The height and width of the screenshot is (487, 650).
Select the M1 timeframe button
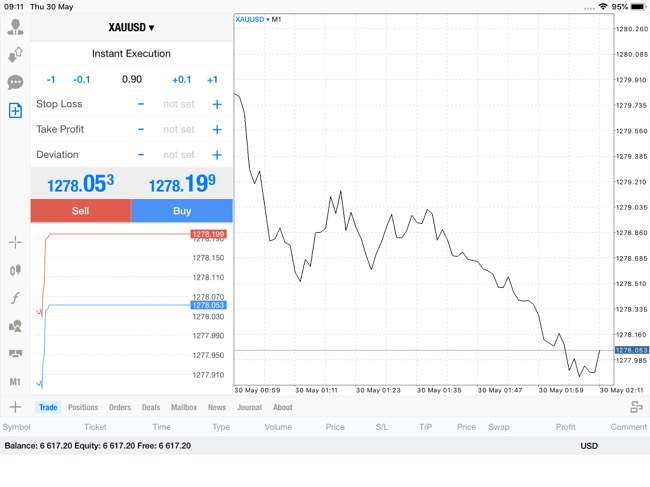coord(15,382)
